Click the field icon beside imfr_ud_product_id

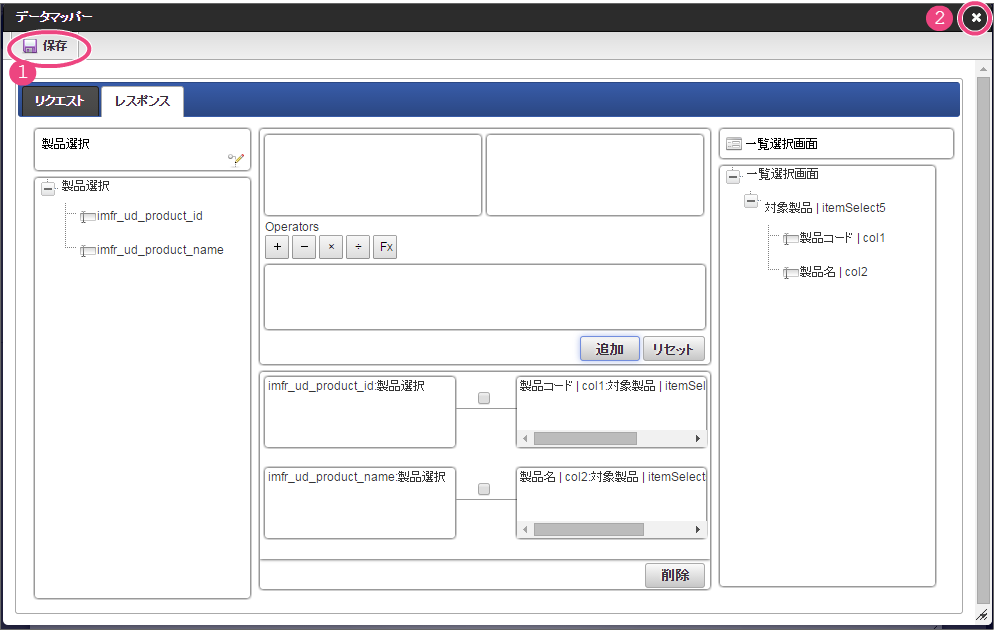87,217
